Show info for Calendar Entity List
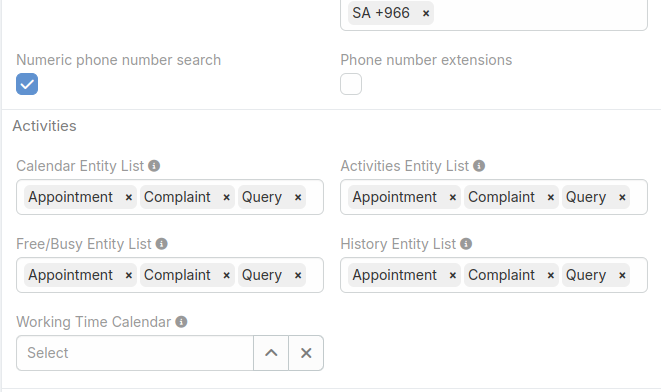 tap(154, 166)
